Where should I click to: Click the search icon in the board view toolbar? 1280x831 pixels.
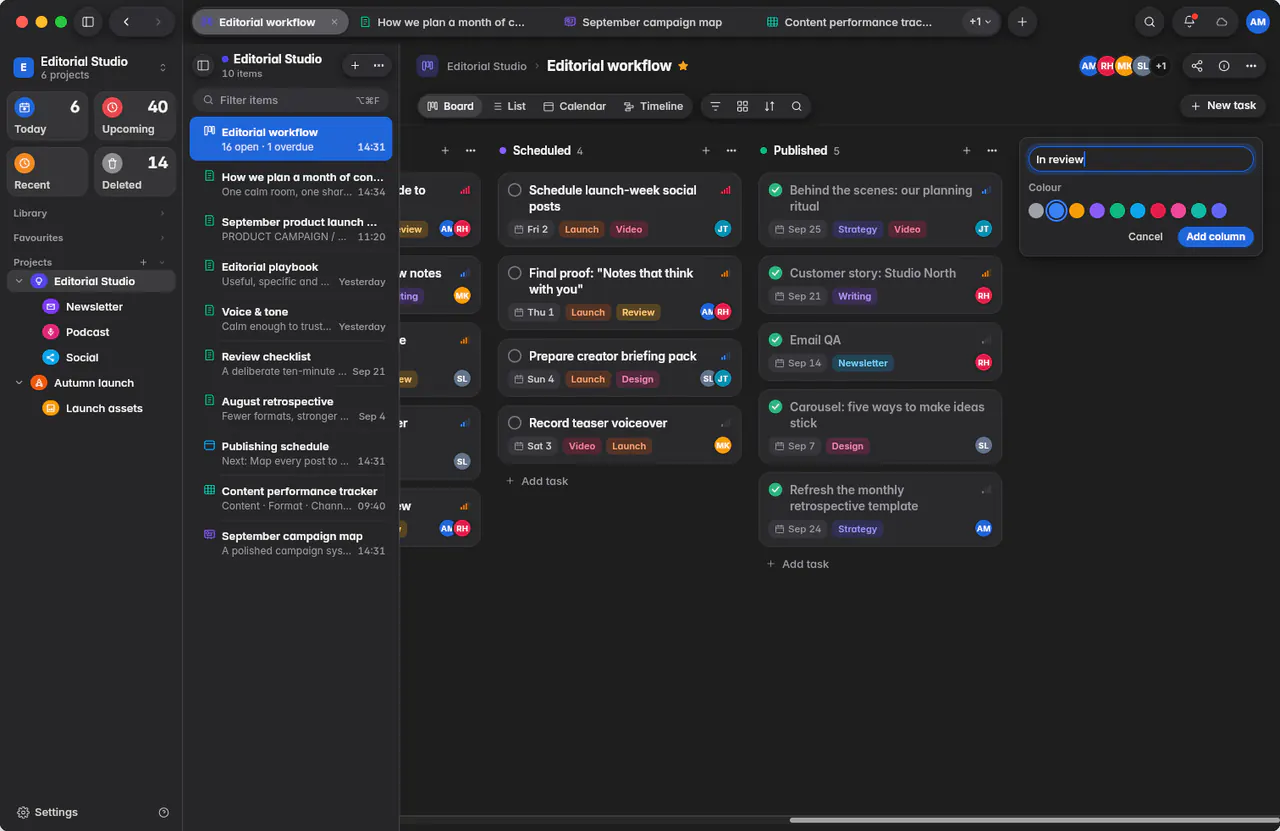[x=796, y=106]
